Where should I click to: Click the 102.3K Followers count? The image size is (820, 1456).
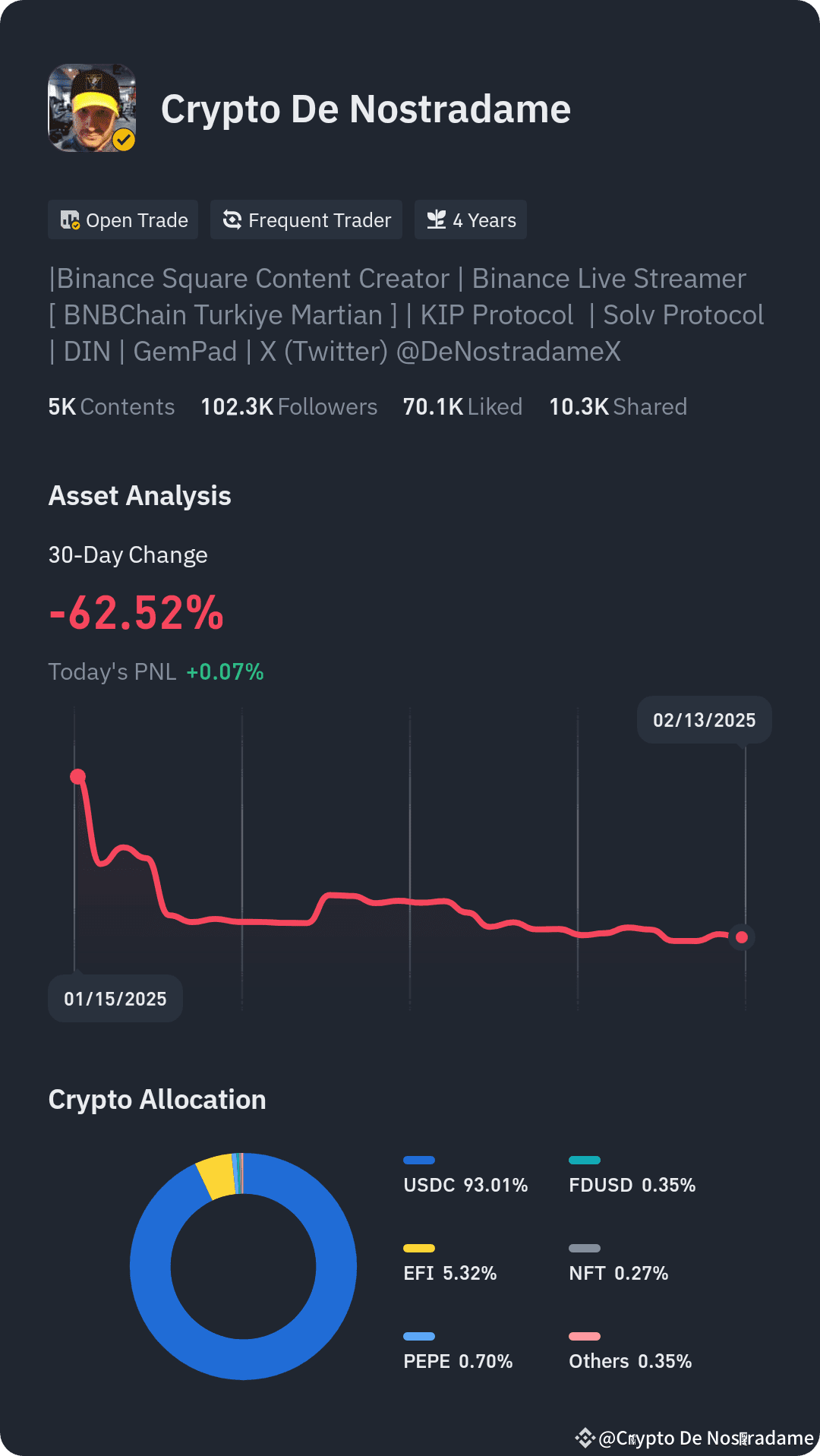tap(289, 406)
